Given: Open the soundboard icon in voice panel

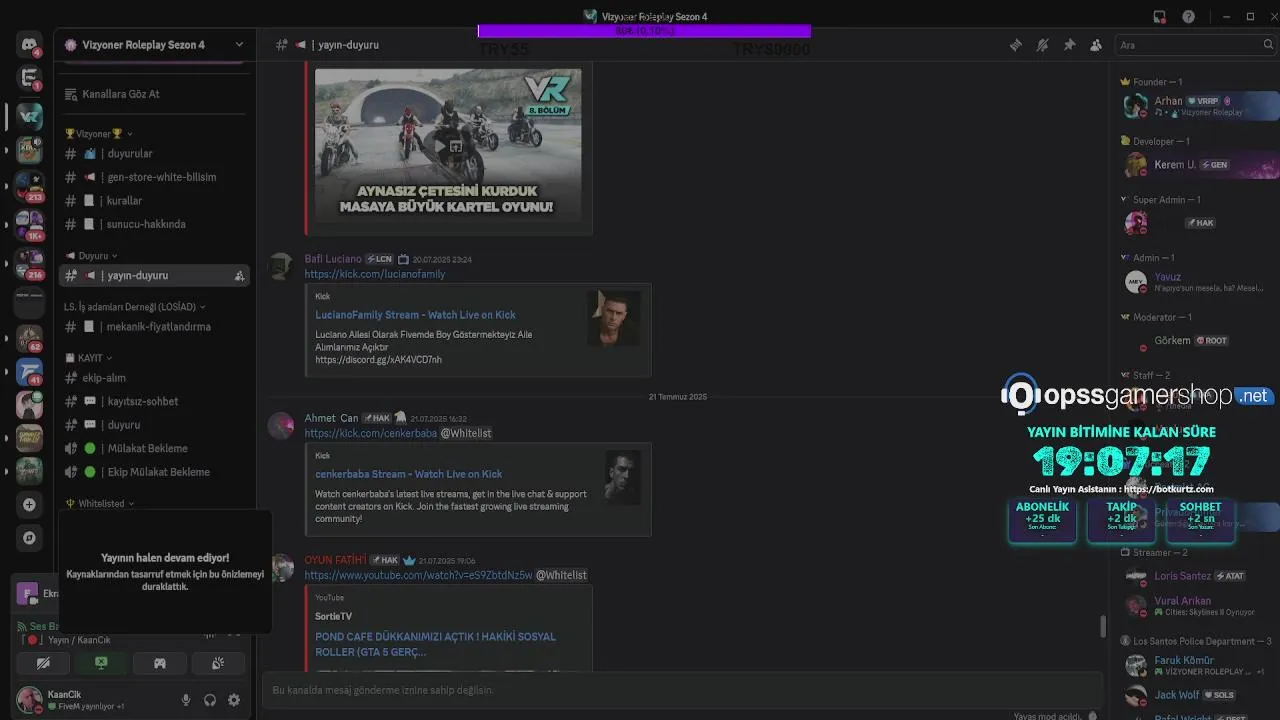Looking at the screenshot, I should click(x=218, y=663).
